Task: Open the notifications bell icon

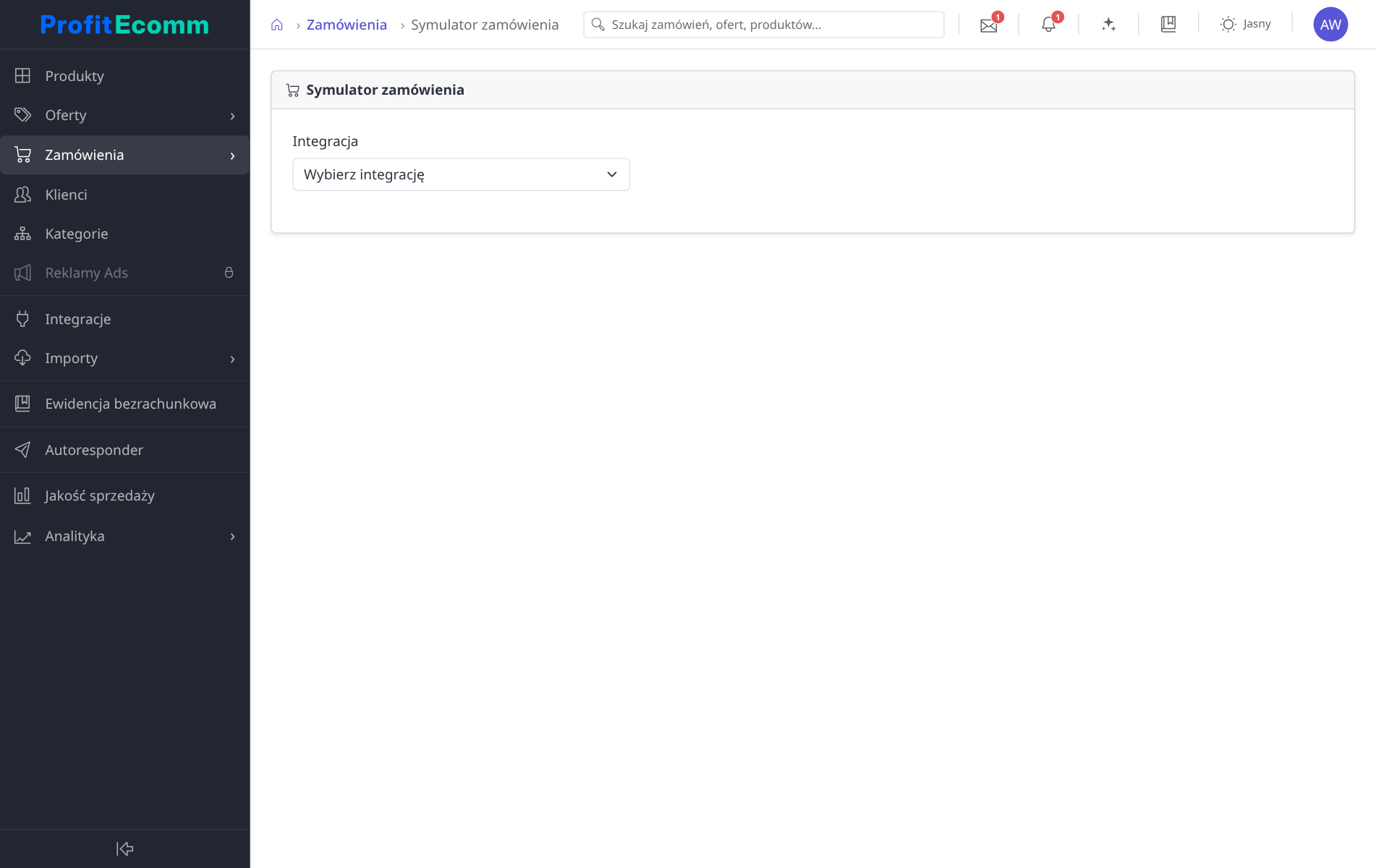Action: click(x=1048, y=25)
